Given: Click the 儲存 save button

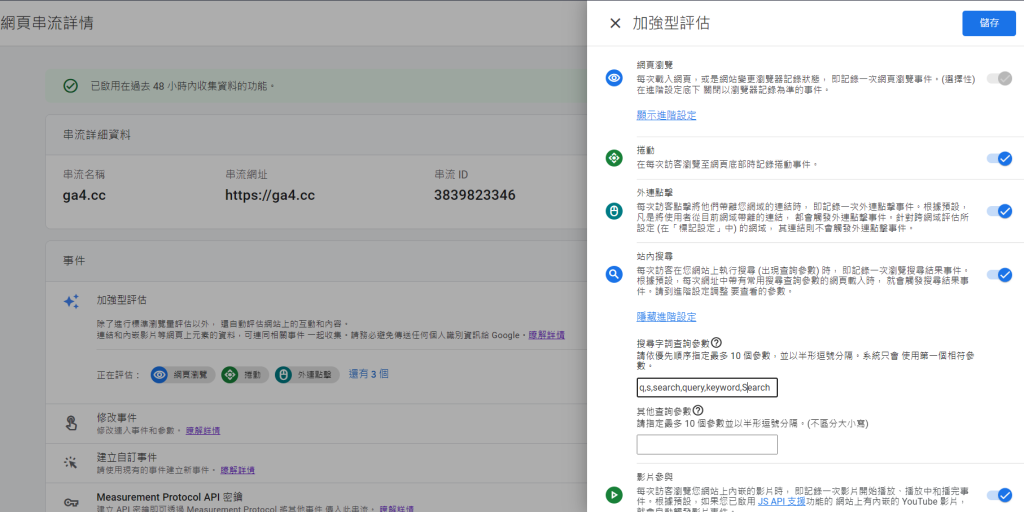Looking at the screenshot, I should point(989,24).
